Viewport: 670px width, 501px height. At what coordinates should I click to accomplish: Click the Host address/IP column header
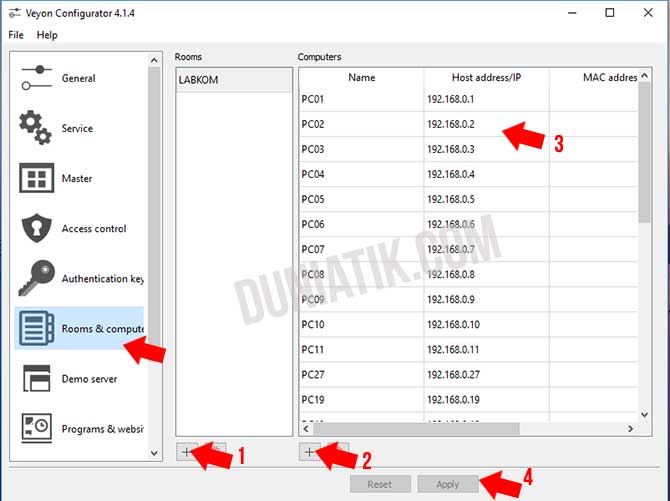[x=486, y=77]
